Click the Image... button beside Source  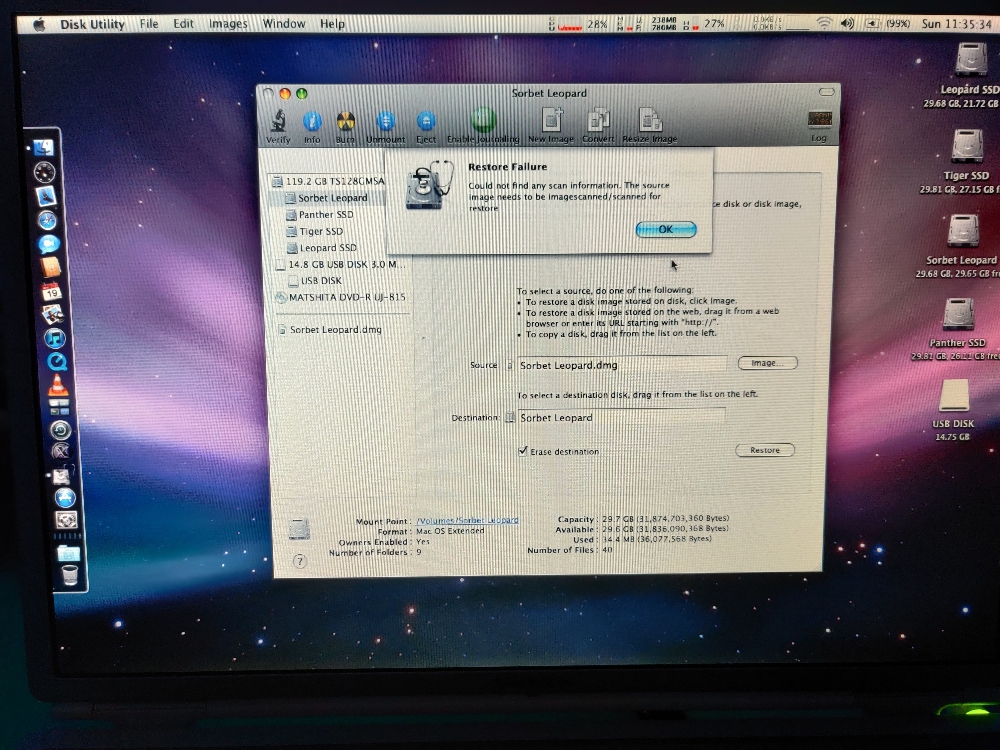coord(767,363)
